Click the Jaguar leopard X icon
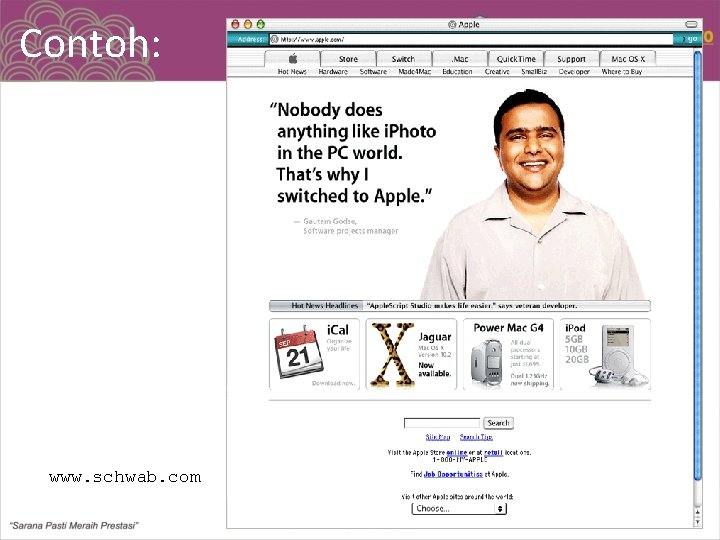Image resolution: width=720 pixels, height=540 pixels. tap(393, 354)
